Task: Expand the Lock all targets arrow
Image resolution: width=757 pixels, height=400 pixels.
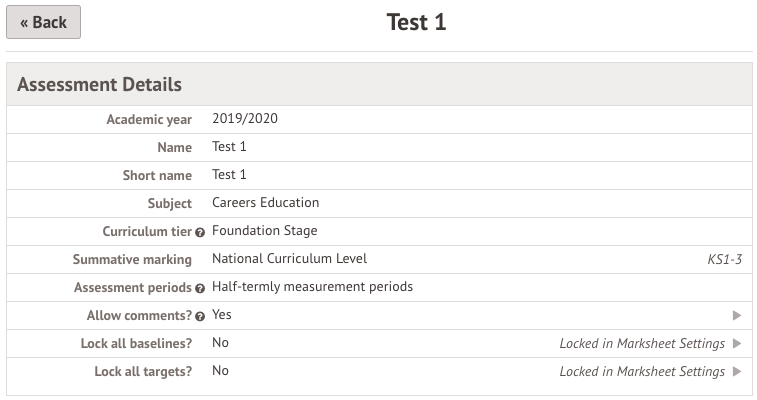Action: coord(737,371)
